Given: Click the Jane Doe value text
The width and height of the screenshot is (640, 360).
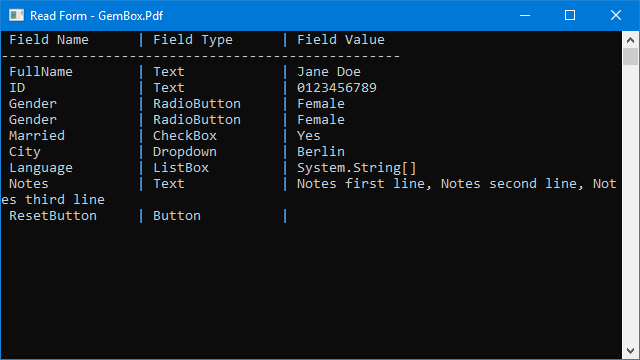Looking at the screenshot, I should pos(329,72).
